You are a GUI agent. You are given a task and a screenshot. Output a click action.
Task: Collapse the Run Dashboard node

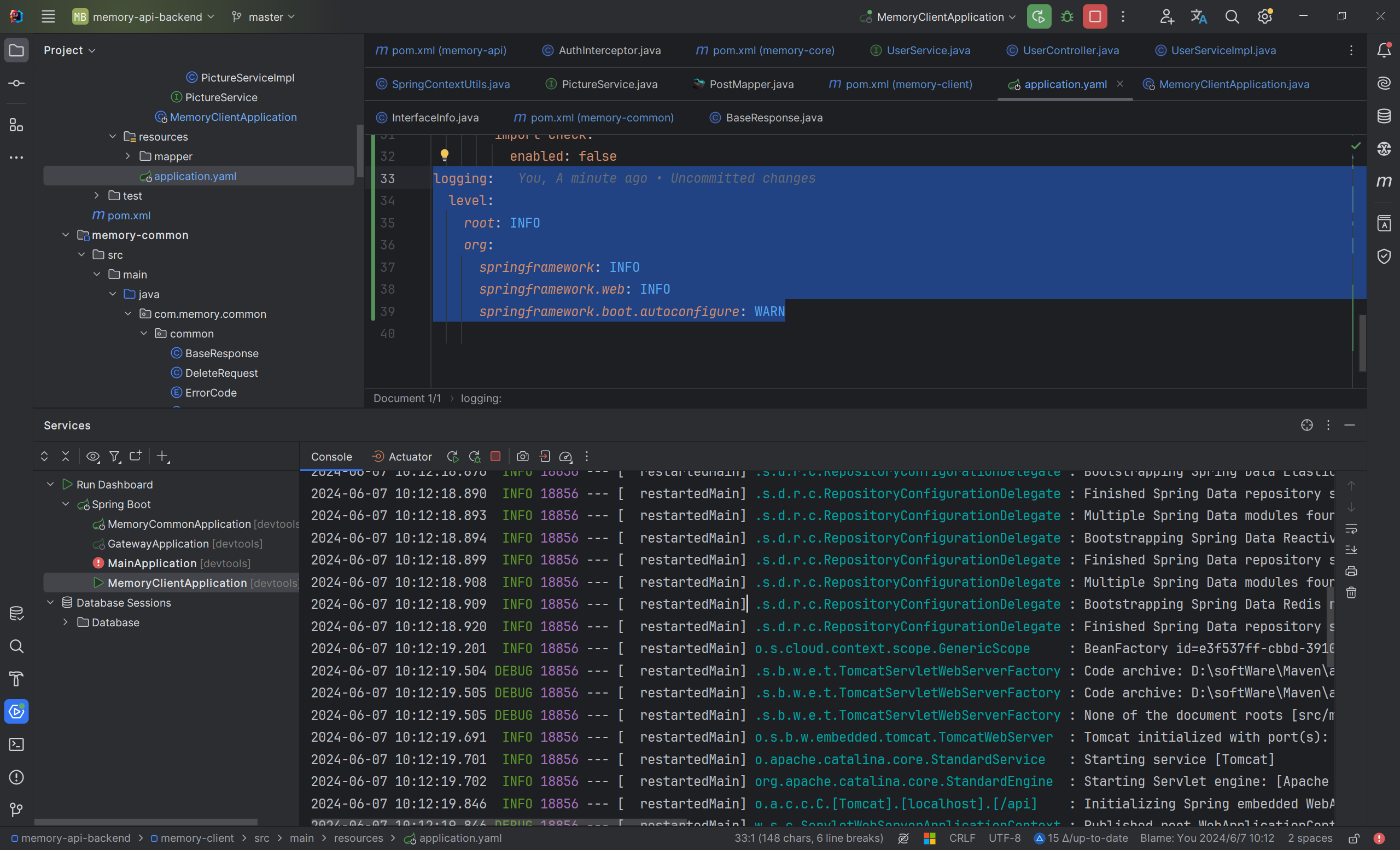pos(50,484)
